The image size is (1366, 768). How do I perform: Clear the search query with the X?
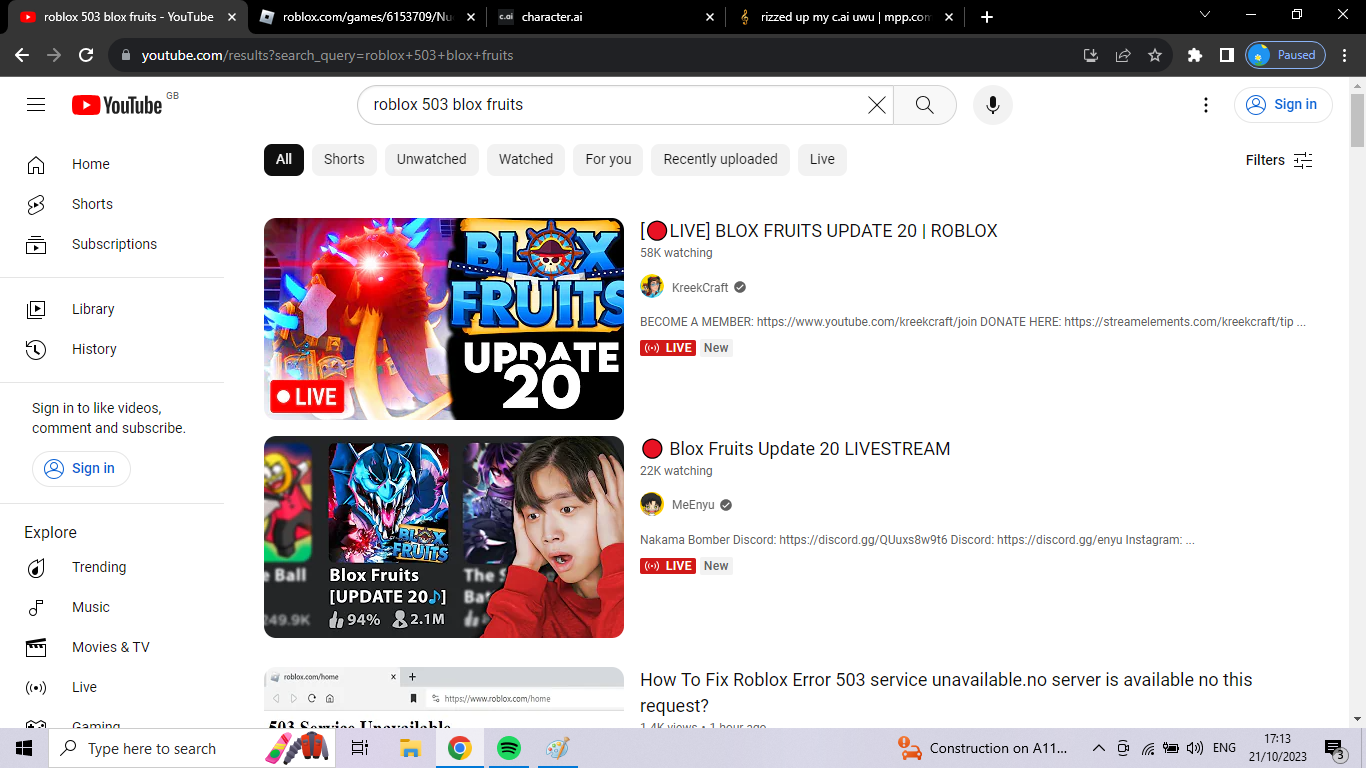[x=877, y=105]
